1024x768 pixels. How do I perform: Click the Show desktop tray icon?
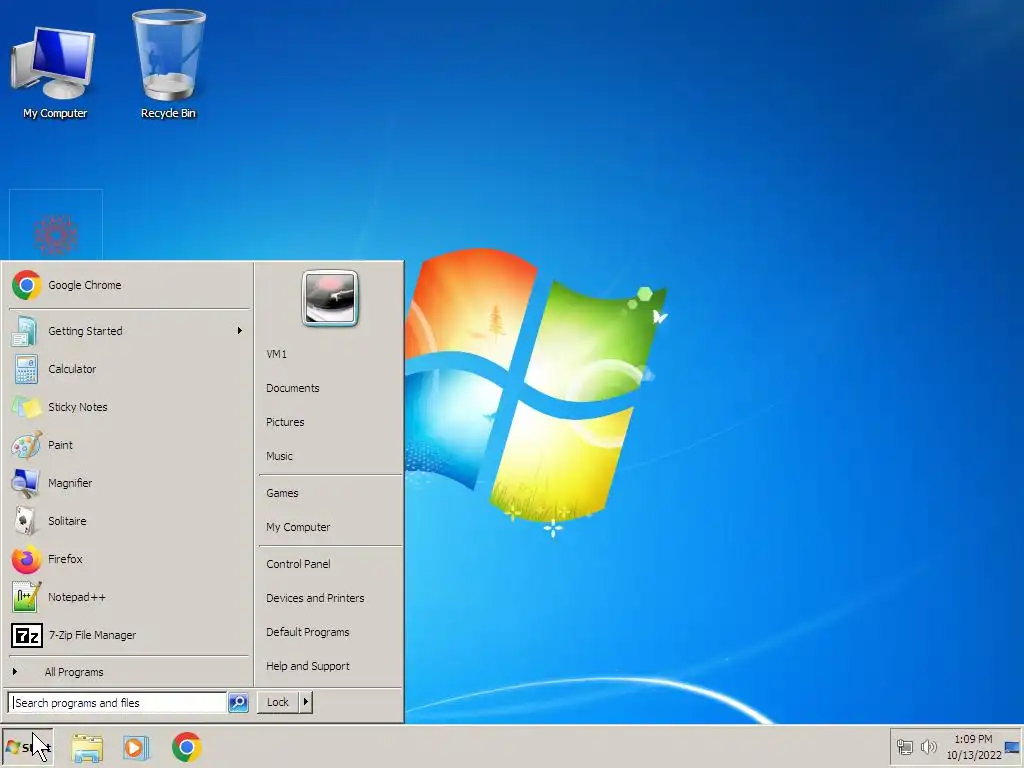coord(1013,747)
